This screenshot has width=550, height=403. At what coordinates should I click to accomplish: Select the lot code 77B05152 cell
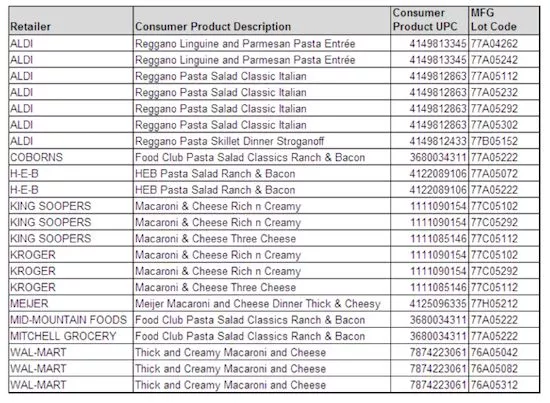504,141
